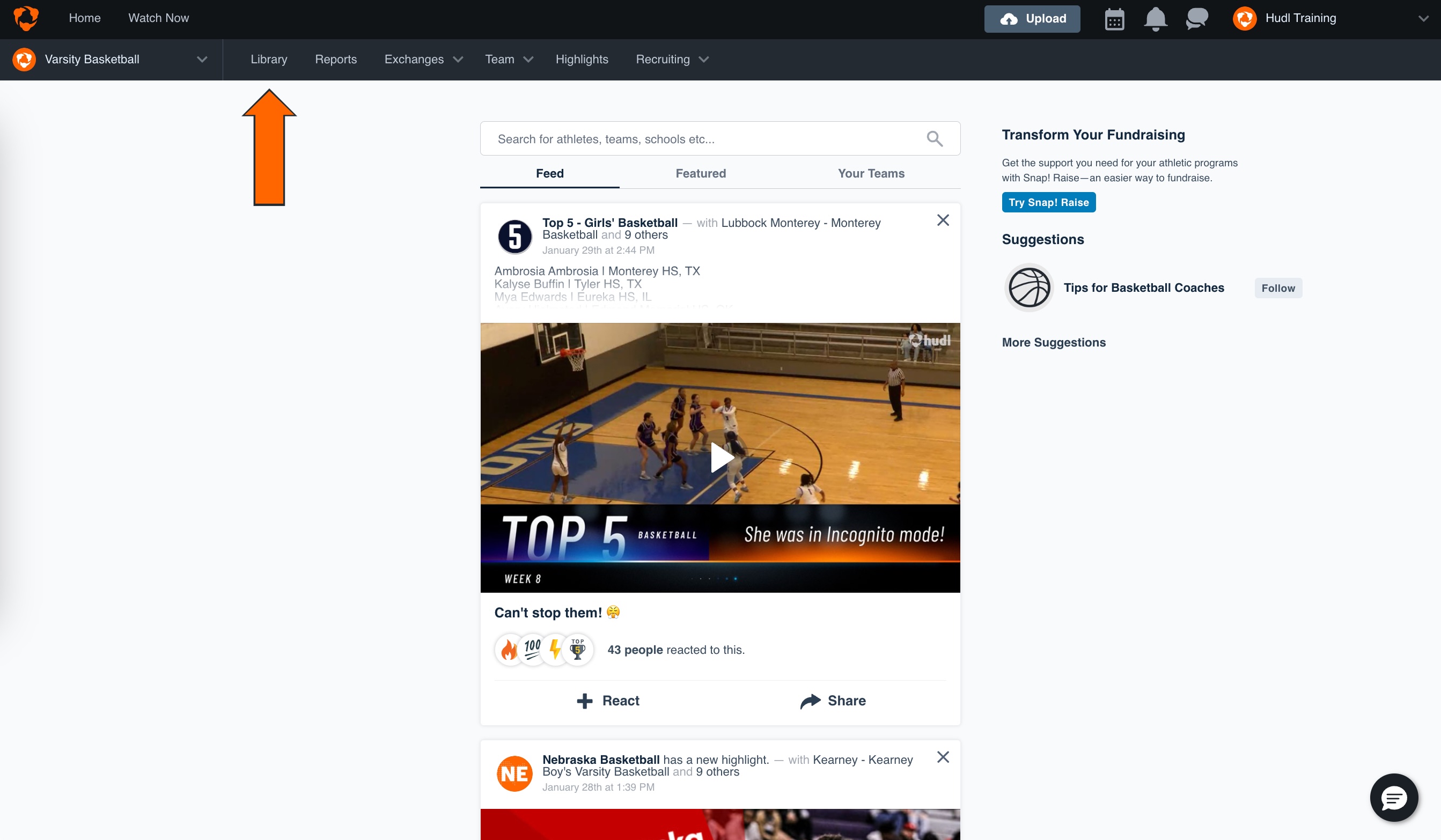
Task: Open the calendar icon
Action: click(1114, 19)
